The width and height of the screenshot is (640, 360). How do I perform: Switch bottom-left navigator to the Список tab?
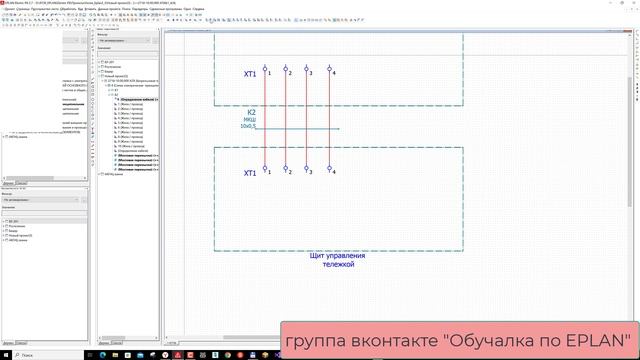point(21,343)
